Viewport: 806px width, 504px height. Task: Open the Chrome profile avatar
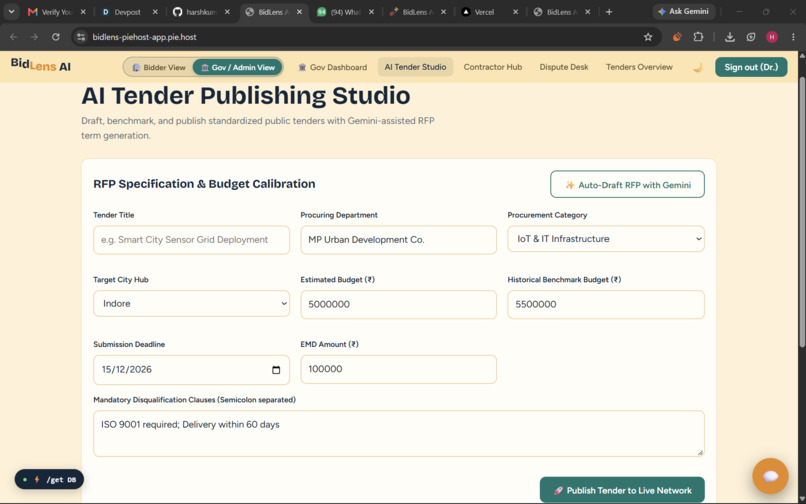point(772,37)
